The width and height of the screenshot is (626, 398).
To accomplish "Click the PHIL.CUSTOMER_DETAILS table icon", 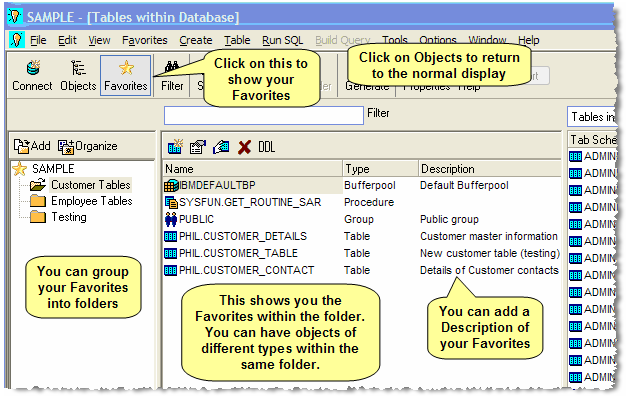I will click(x=170, y=236).
